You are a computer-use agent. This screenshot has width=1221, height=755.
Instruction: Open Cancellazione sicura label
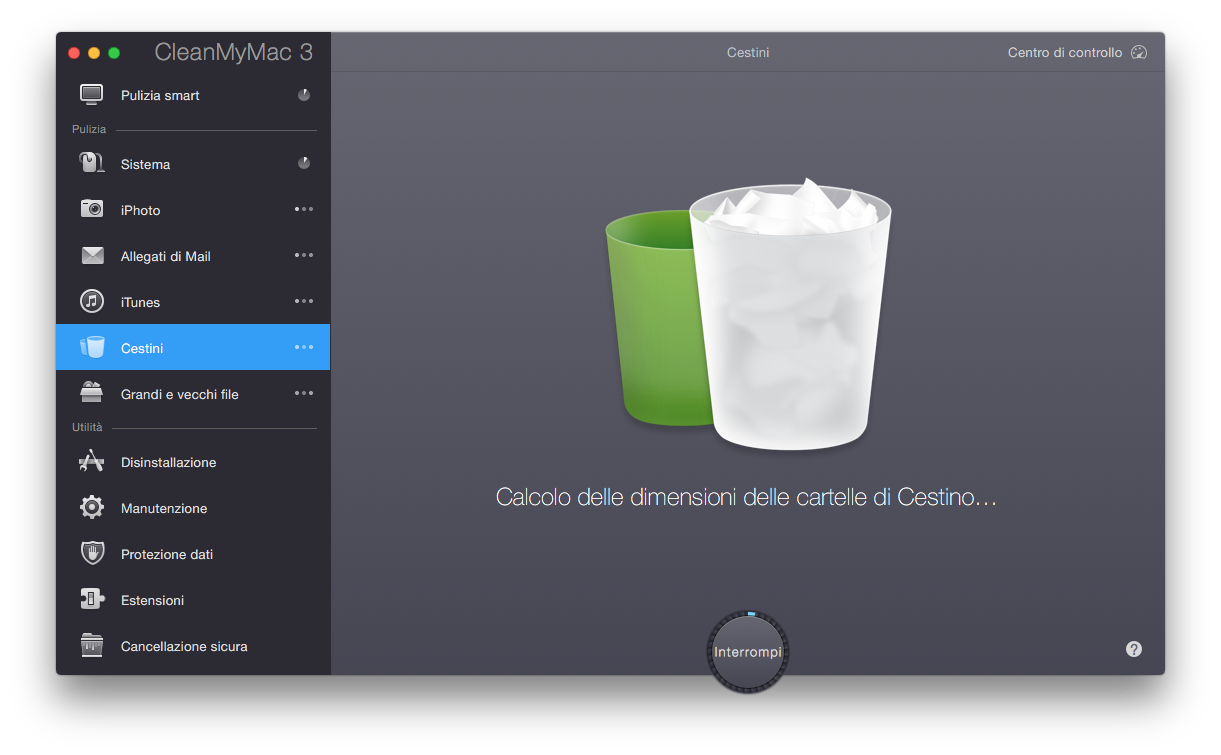(184, 646)
